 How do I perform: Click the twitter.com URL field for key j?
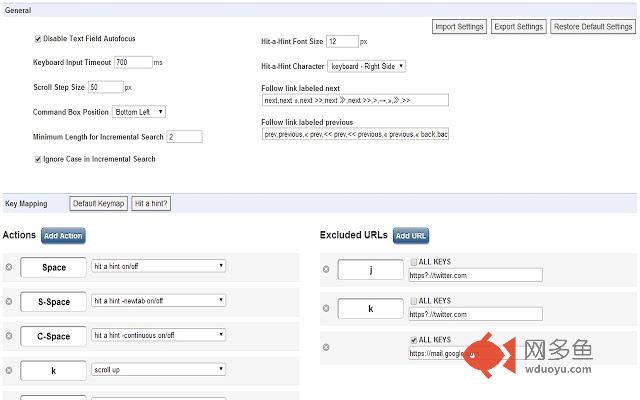(x=476, y=275)
